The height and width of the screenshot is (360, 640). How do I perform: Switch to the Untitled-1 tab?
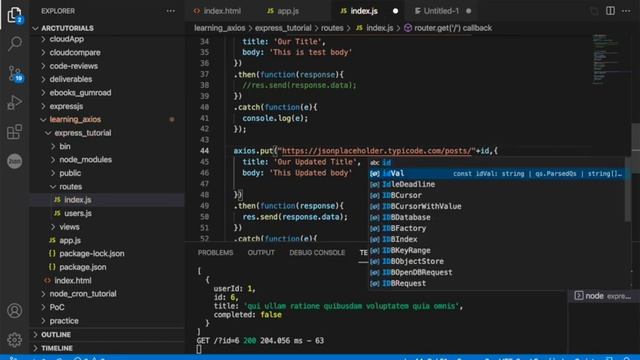coord(441,11)
